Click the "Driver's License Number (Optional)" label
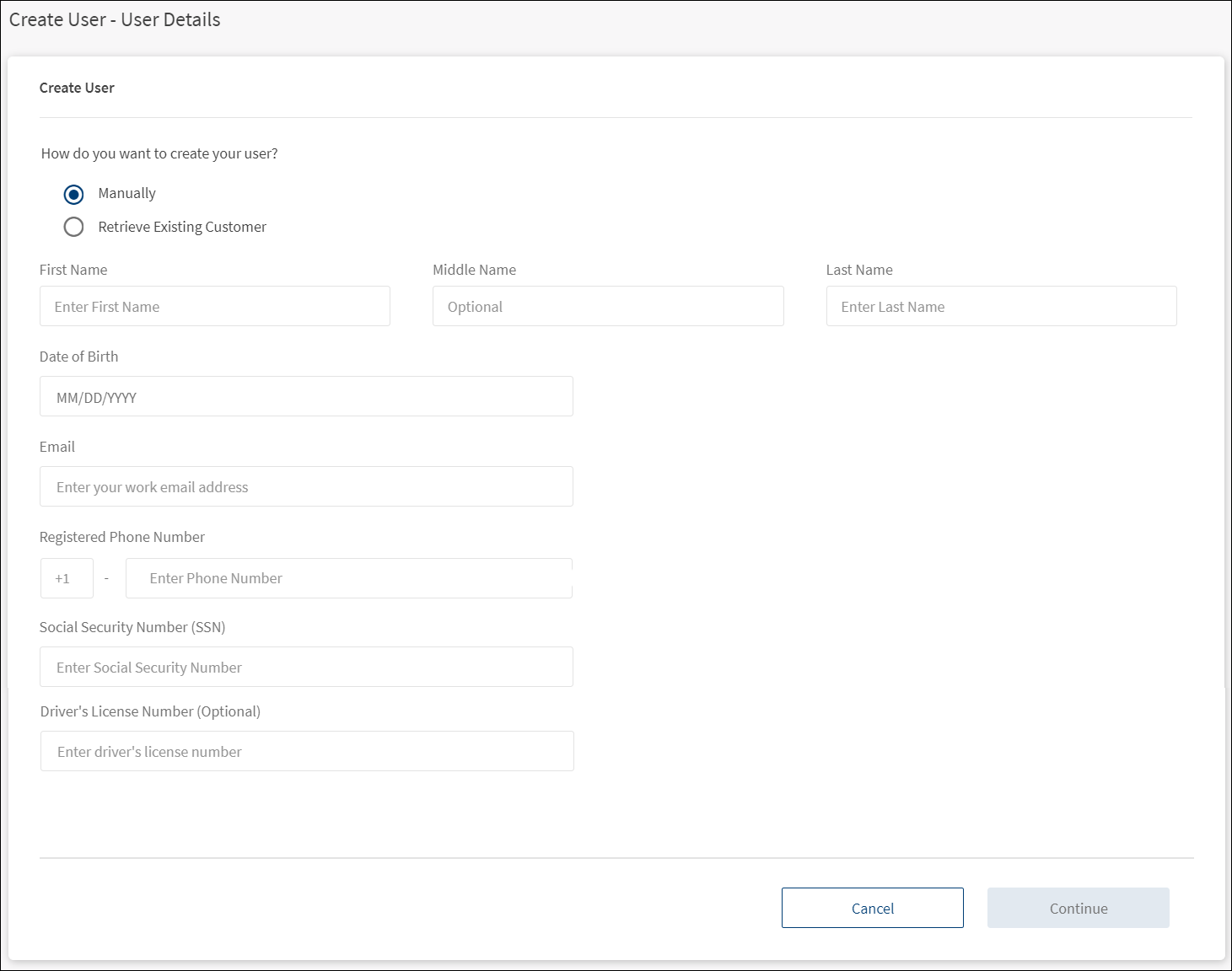This screenshot has width=1232, height=971. click(x=150, y=711)
